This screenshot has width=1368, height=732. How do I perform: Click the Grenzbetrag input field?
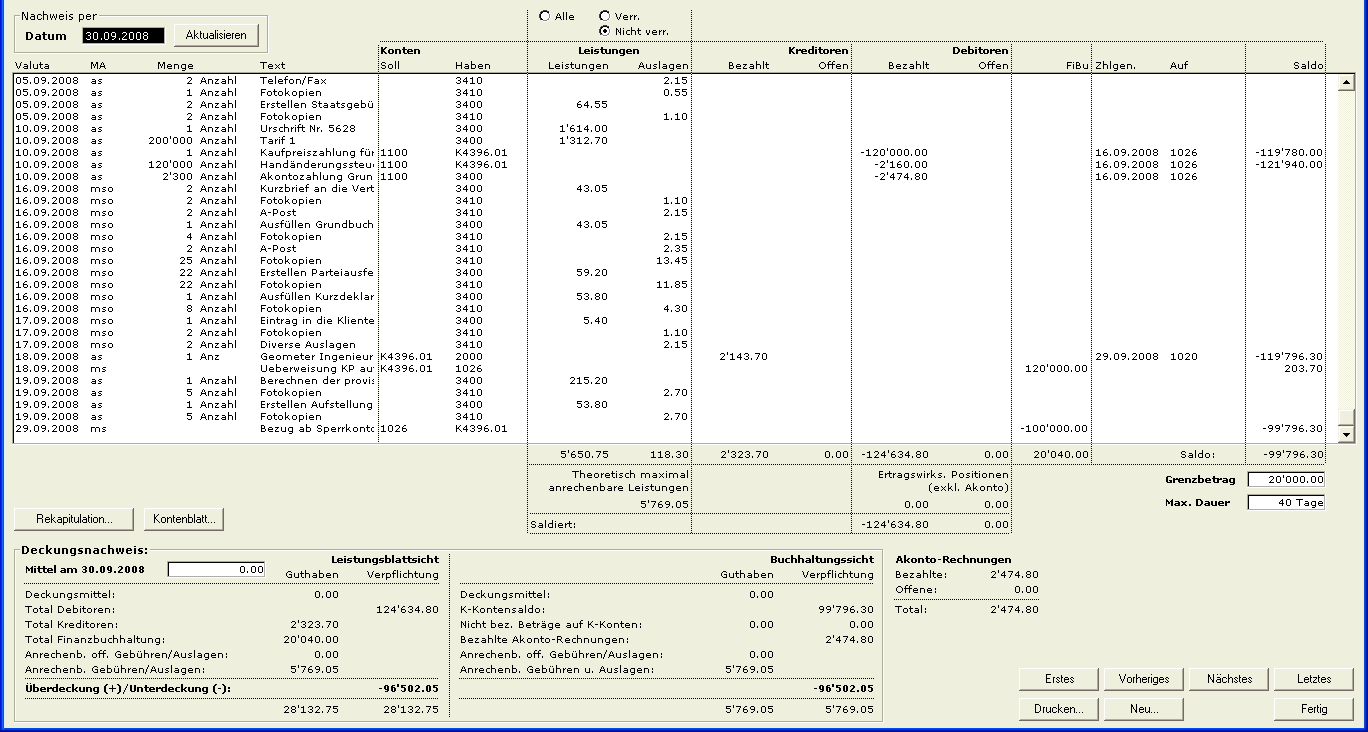tap(1286, 480)
